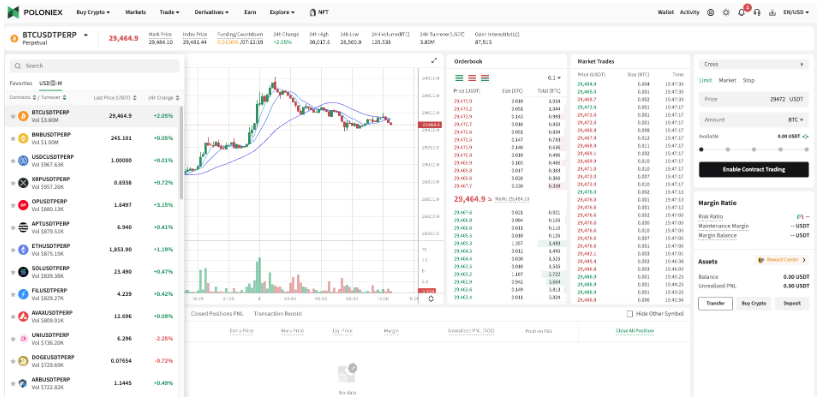
Task: Click the DOGEUSDTPERP coin icon
Action: [x=23, y=361]
